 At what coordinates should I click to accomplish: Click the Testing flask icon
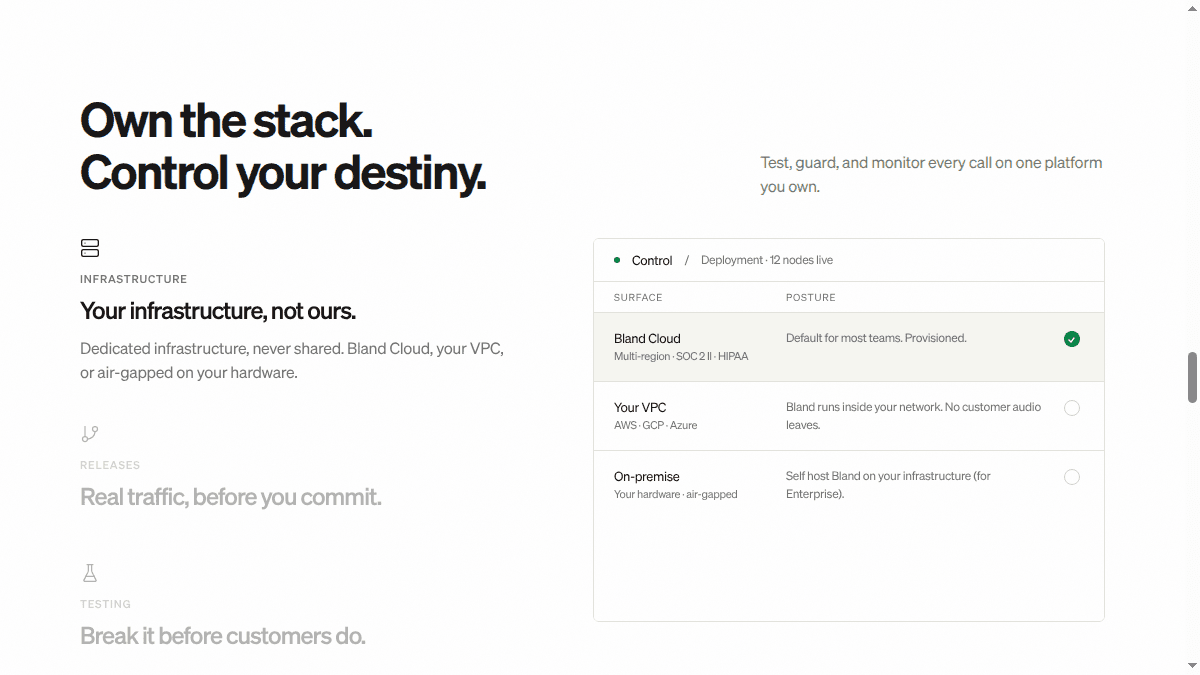[x=90, y=573]
